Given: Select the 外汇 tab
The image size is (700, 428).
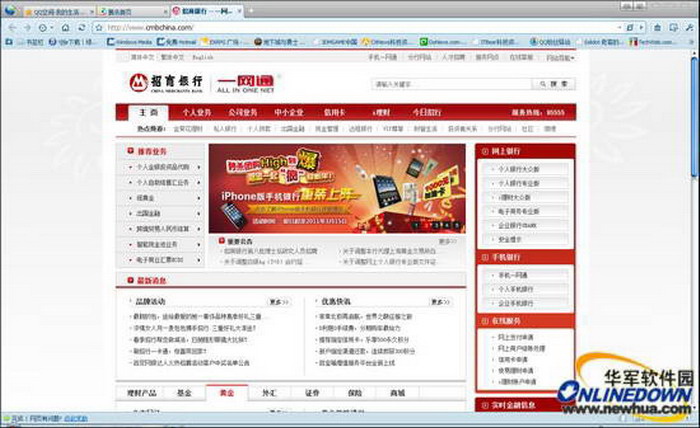Looking at the screenshot, I should tap(269, 393).
